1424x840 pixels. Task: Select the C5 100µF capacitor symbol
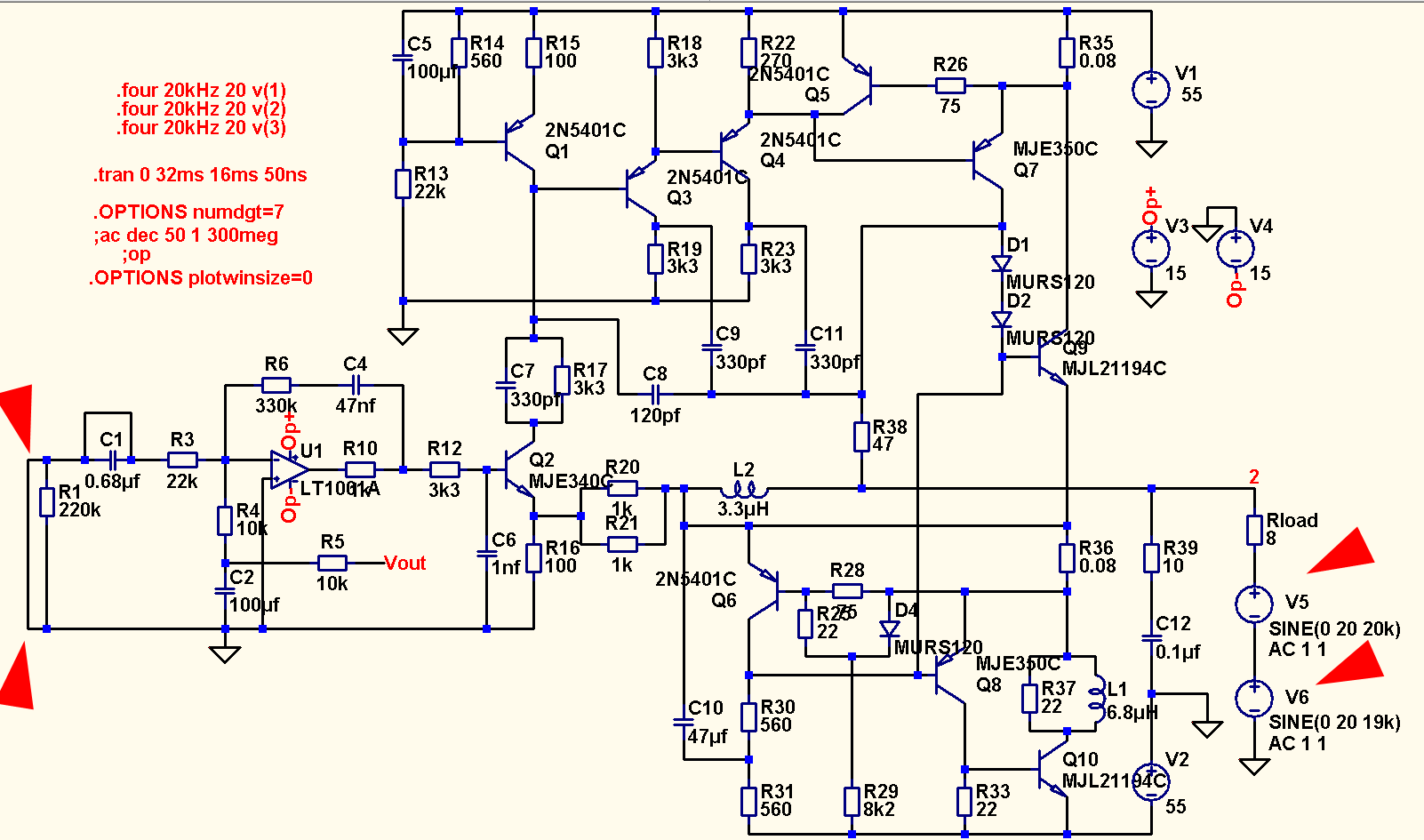click(x=403, y=58)
